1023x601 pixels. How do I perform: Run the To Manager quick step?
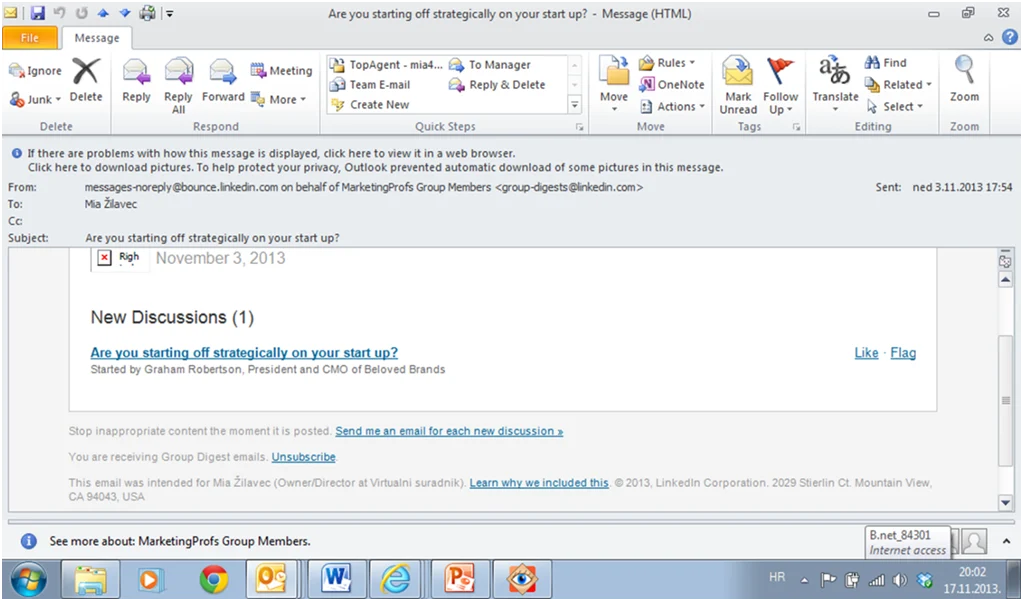point(491,65)
